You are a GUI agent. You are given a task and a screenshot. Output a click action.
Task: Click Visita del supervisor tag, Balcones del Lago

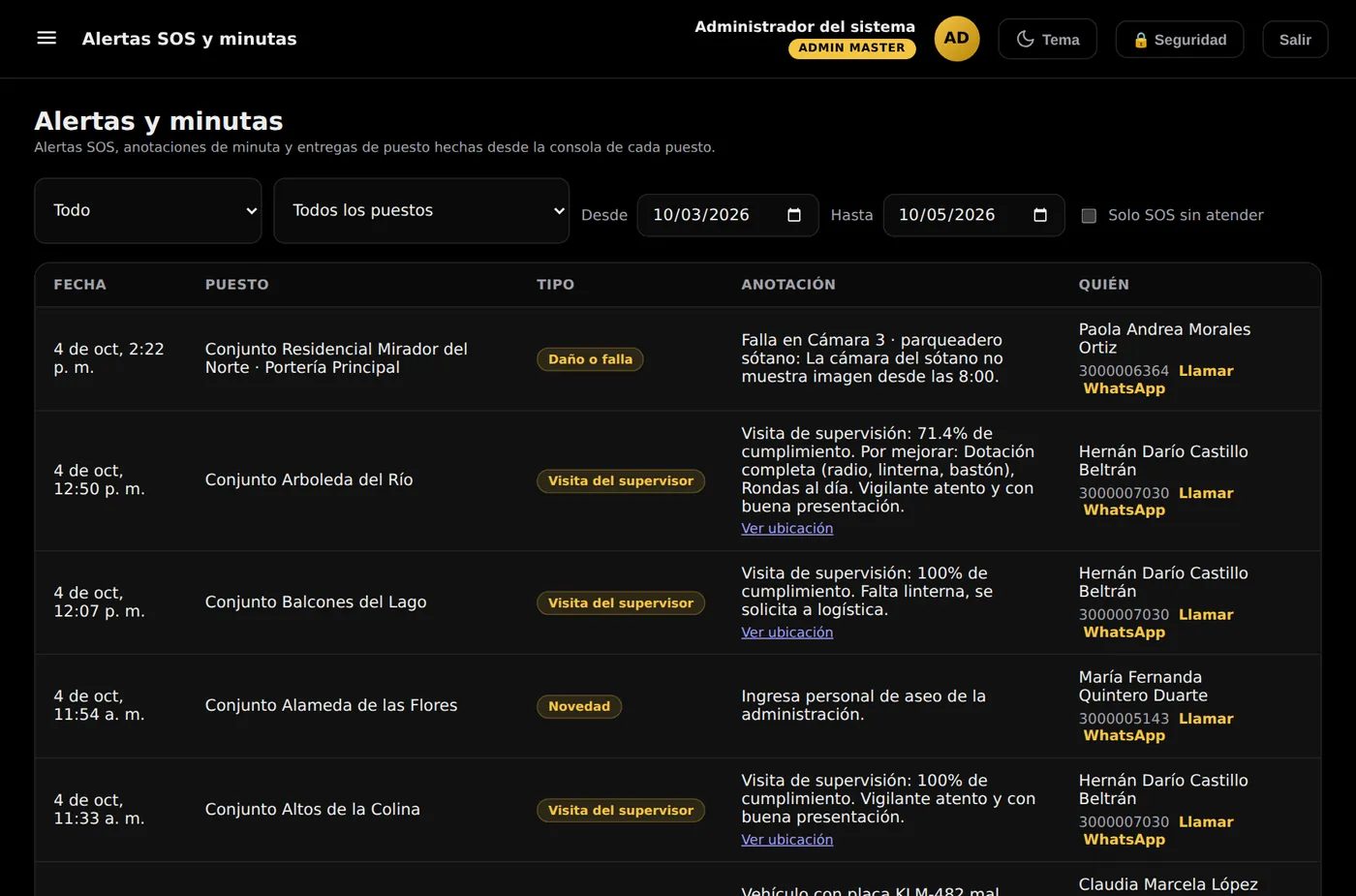pos(621,603)
